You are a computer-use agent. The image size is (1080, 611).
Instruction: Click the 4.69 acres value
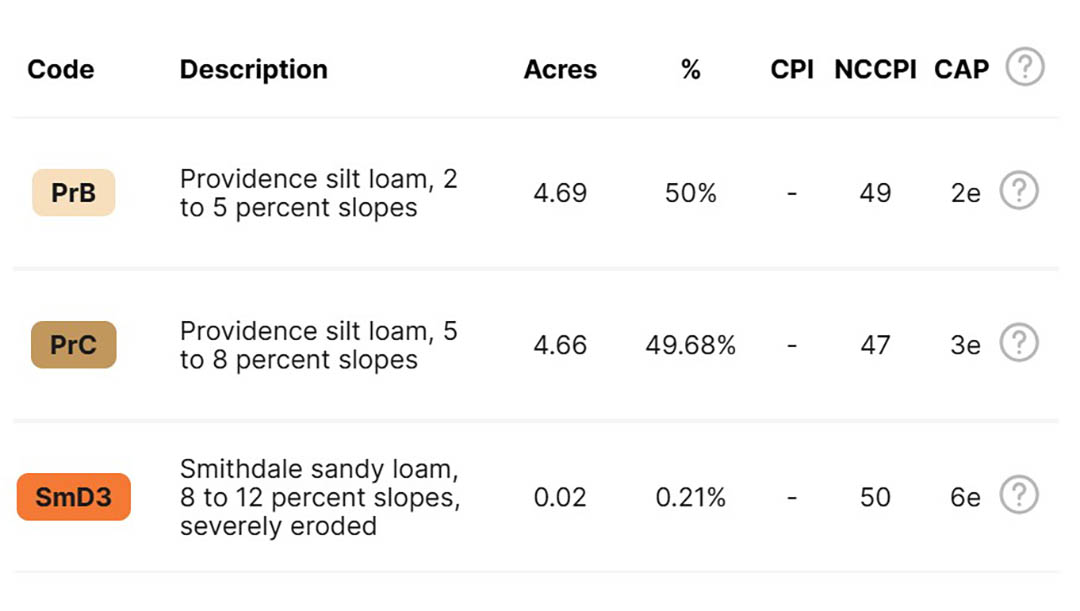(x=560, y=193)
